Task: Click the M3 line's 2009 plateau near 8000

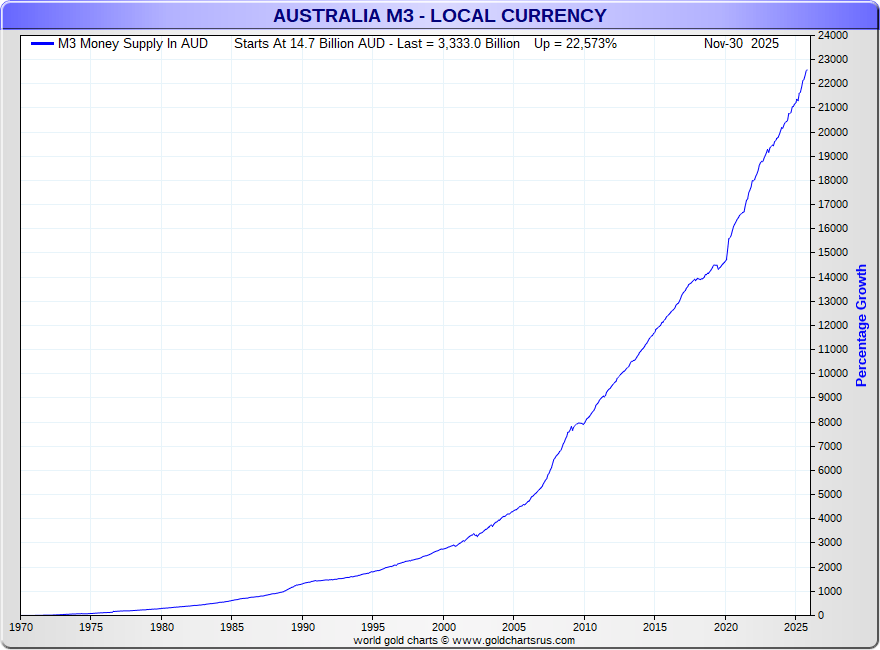Action: point(579,424)
